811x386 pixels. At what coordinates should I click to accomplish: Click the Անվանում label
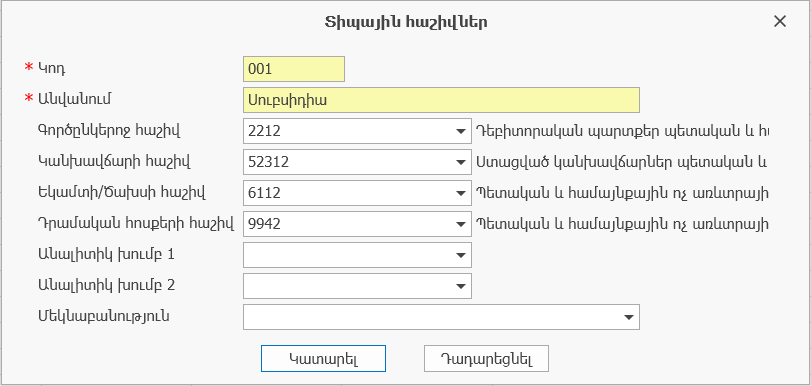click(x=74, y=99)
